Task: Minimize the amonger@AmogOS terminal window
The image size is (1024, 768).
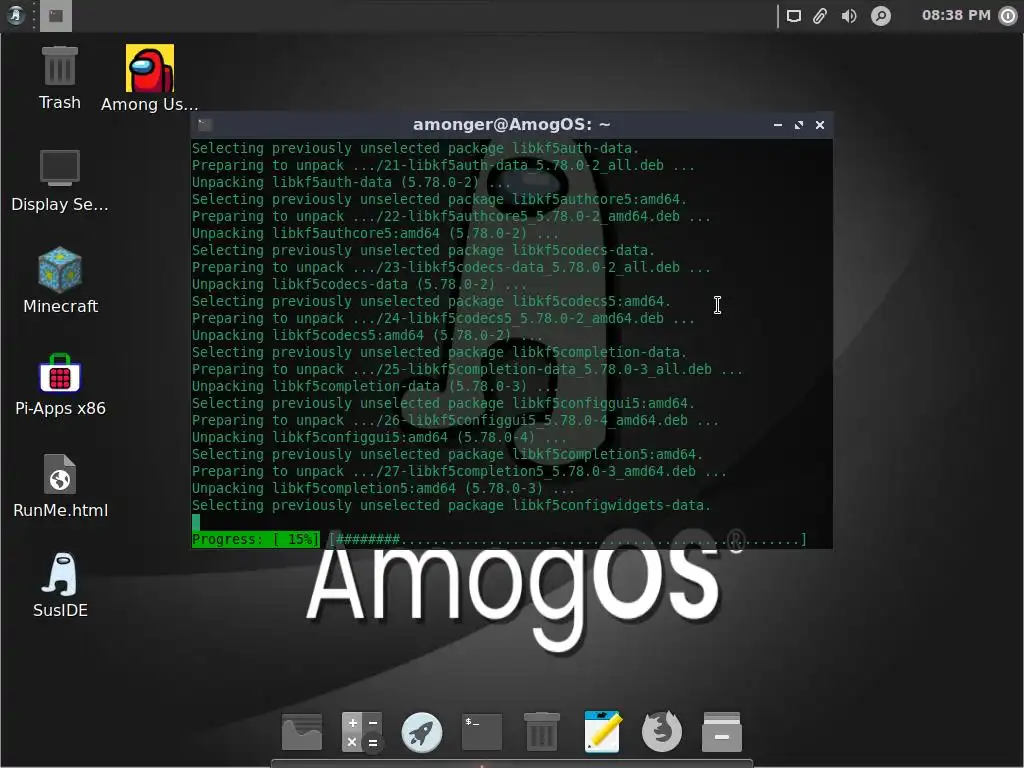Action: click(778, 125)
